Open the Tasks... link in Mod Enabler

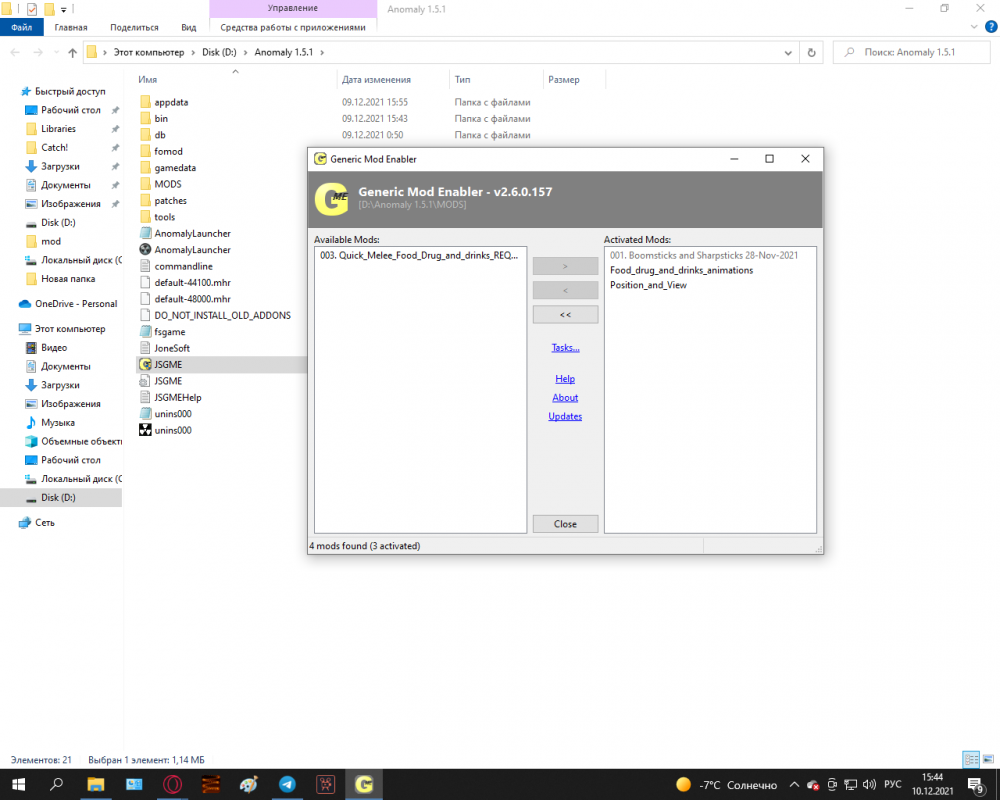tap(565, 348)
